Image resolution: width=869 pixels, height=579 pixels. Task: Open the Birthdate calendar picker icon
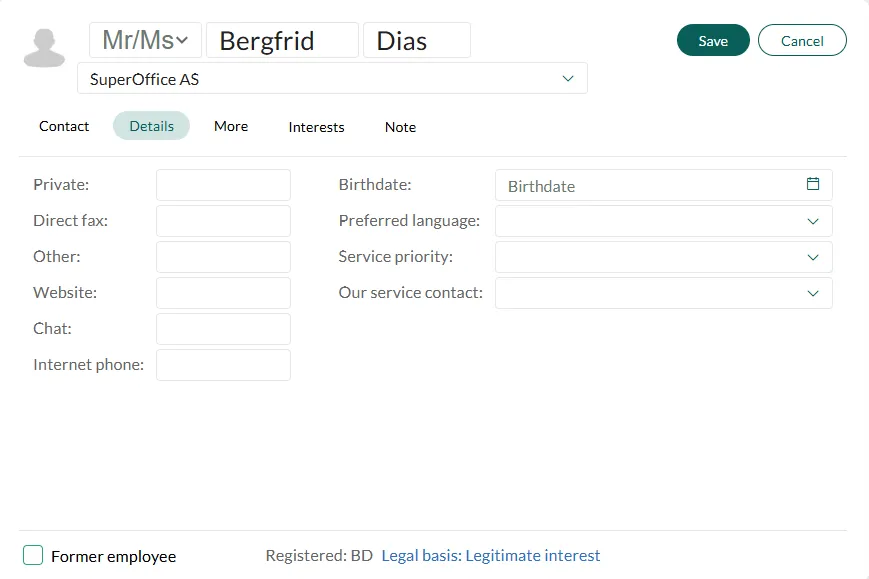(x=813, y=185)
